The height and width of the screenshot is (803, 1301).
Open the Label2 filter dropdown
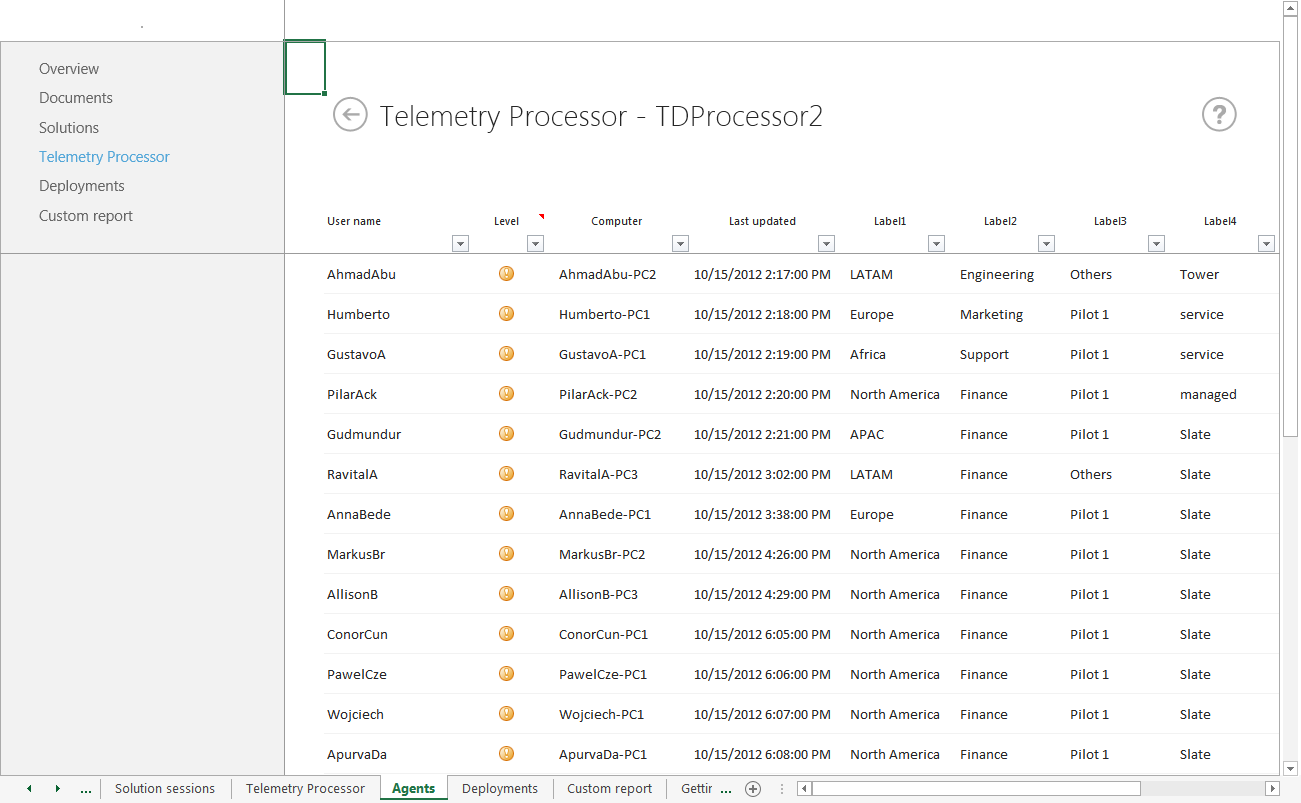(x=1046, y=243)
